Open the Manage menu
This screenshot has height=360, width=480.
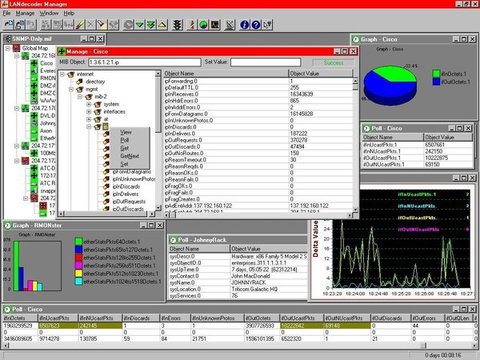point(25,13)
